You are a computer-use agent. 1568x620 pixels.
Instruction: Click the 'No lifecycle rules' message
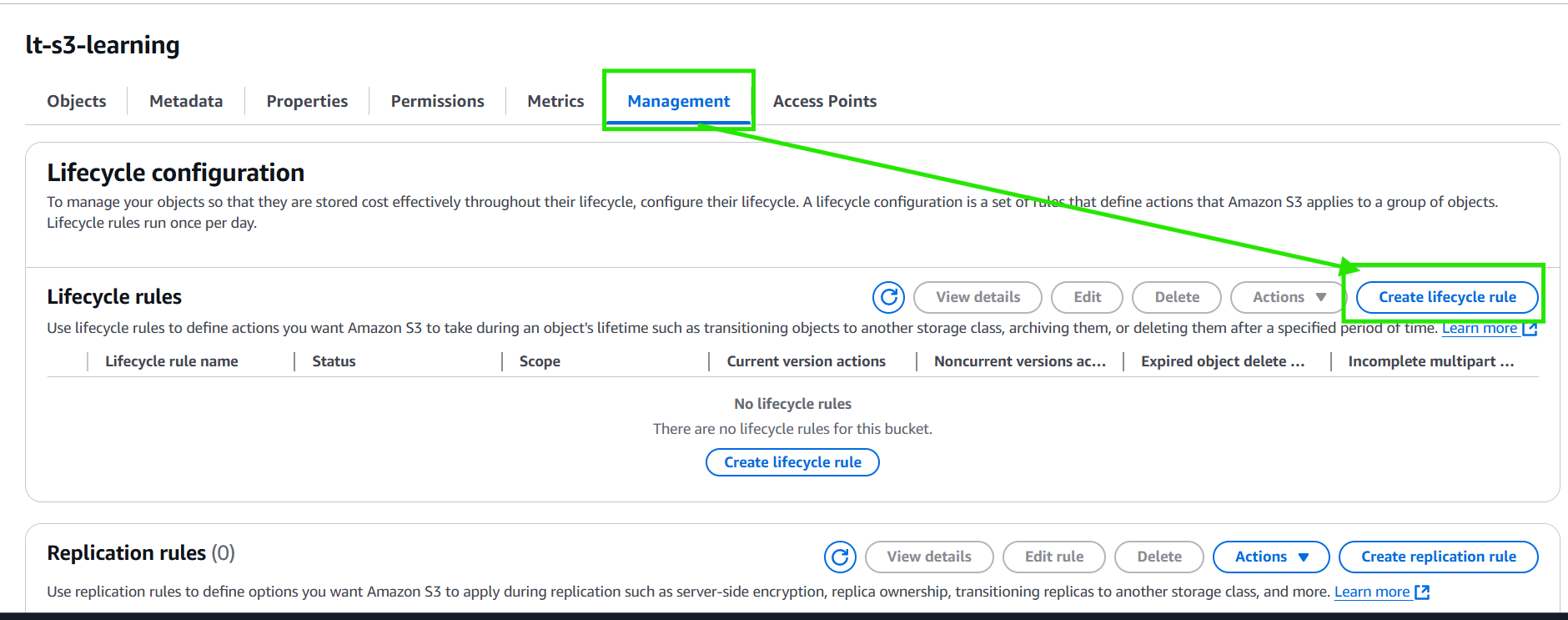792,404
